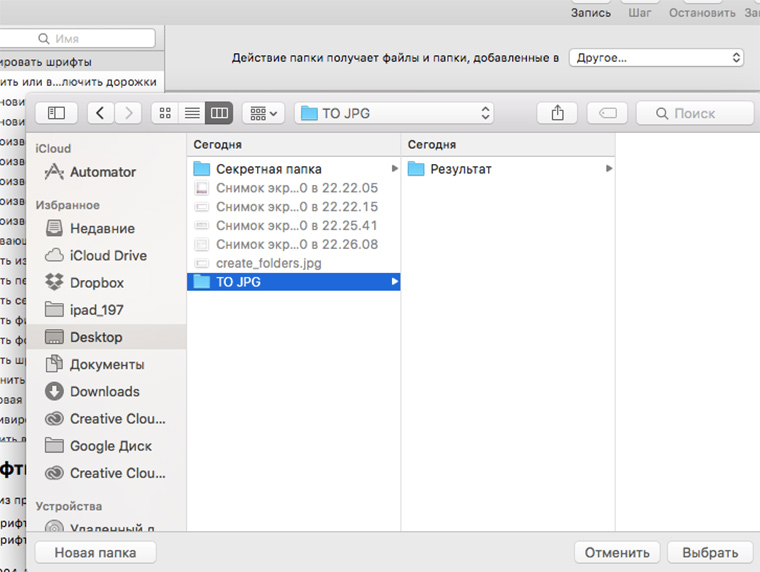Click Остановить in Automator toolbar
Screen dimensions: 760x572
point(702,13)
